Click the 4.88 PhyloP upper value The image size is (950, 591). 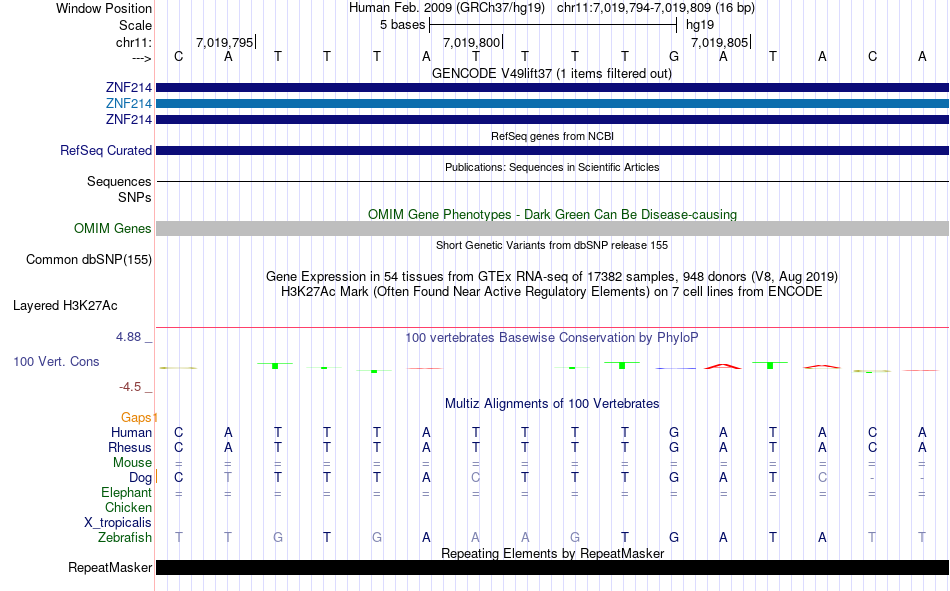(128, 337)
